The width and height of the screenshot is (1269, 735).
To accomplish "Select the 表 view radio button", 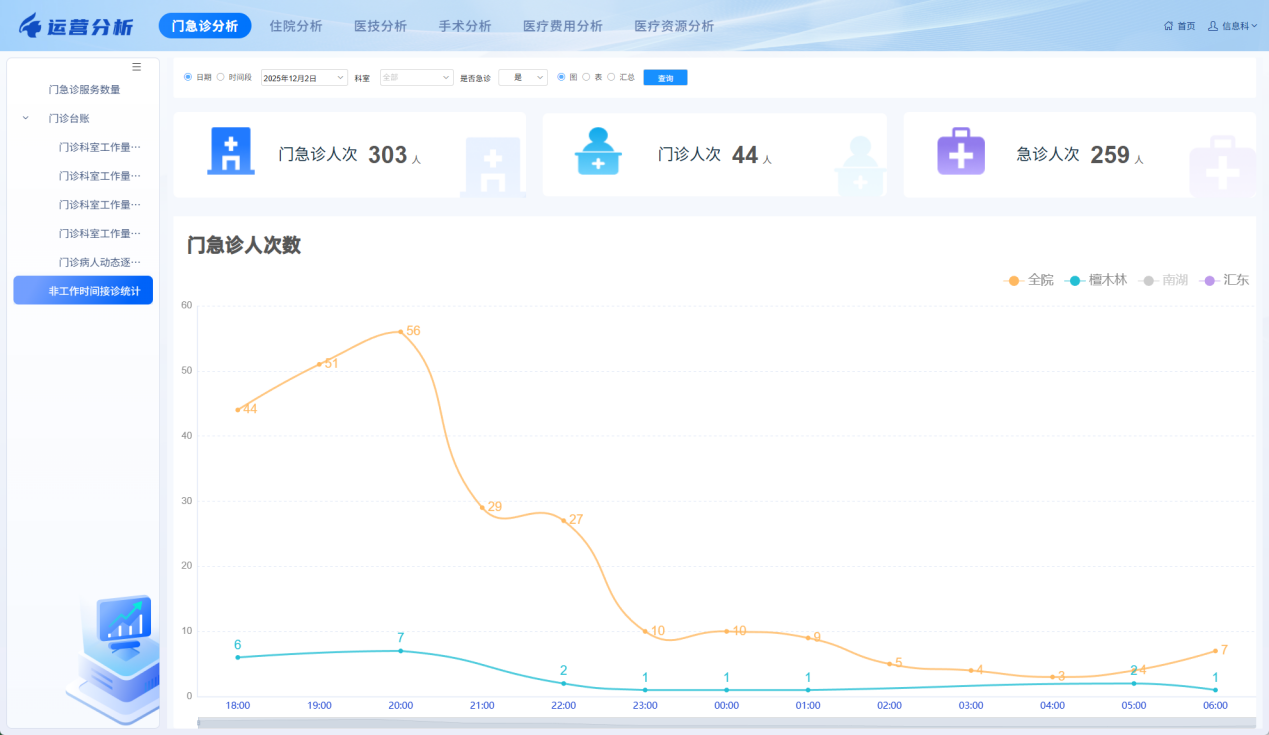I will click(x=587, y=77).
